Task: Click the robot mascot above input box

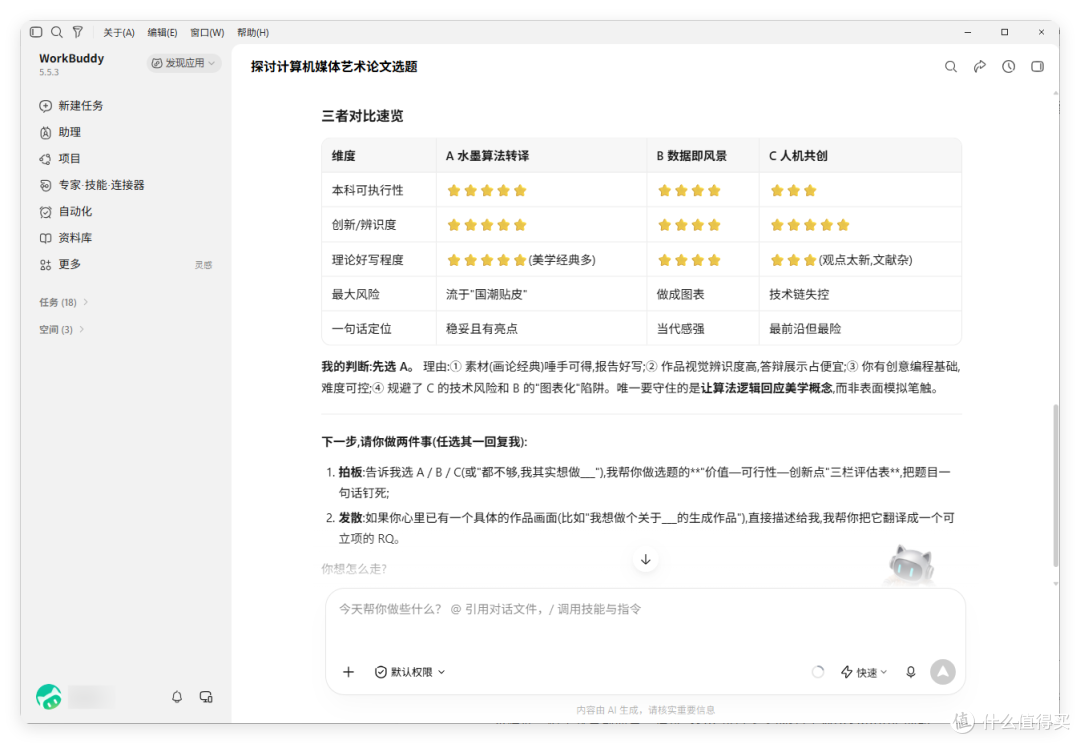Action: tap(911, 565)
